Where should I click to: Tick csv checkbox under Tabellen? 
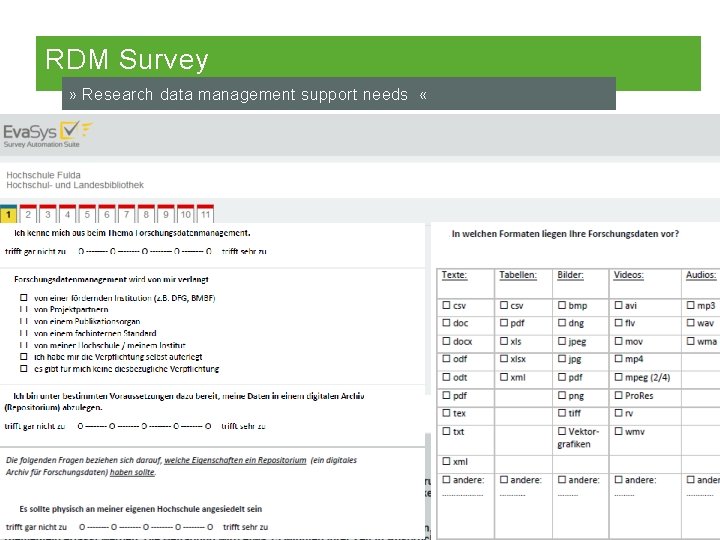point(504,305)
